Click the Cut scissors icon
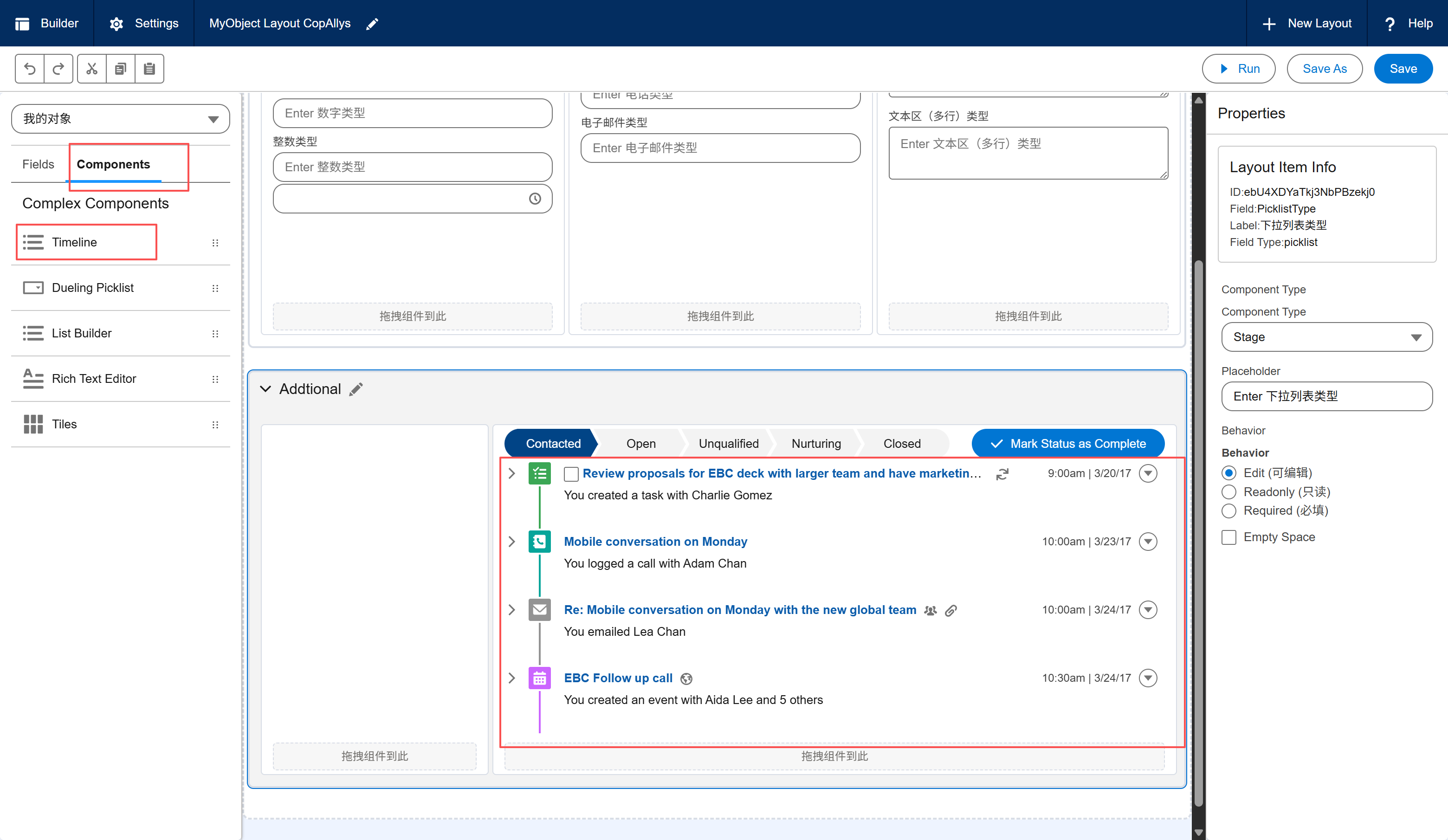1448x840 pixels. click(92, 69)
